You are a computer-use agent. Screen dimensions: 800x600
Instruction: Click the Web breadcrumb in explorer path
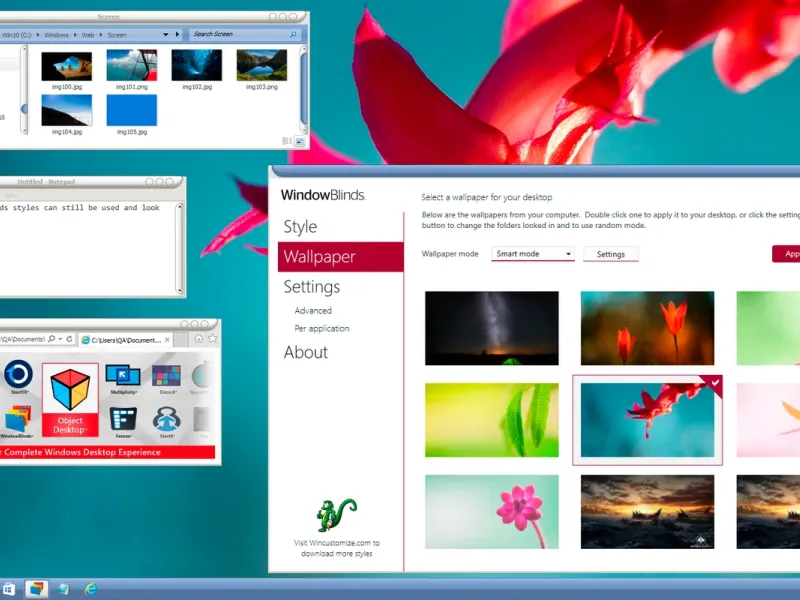coord(88,35)
